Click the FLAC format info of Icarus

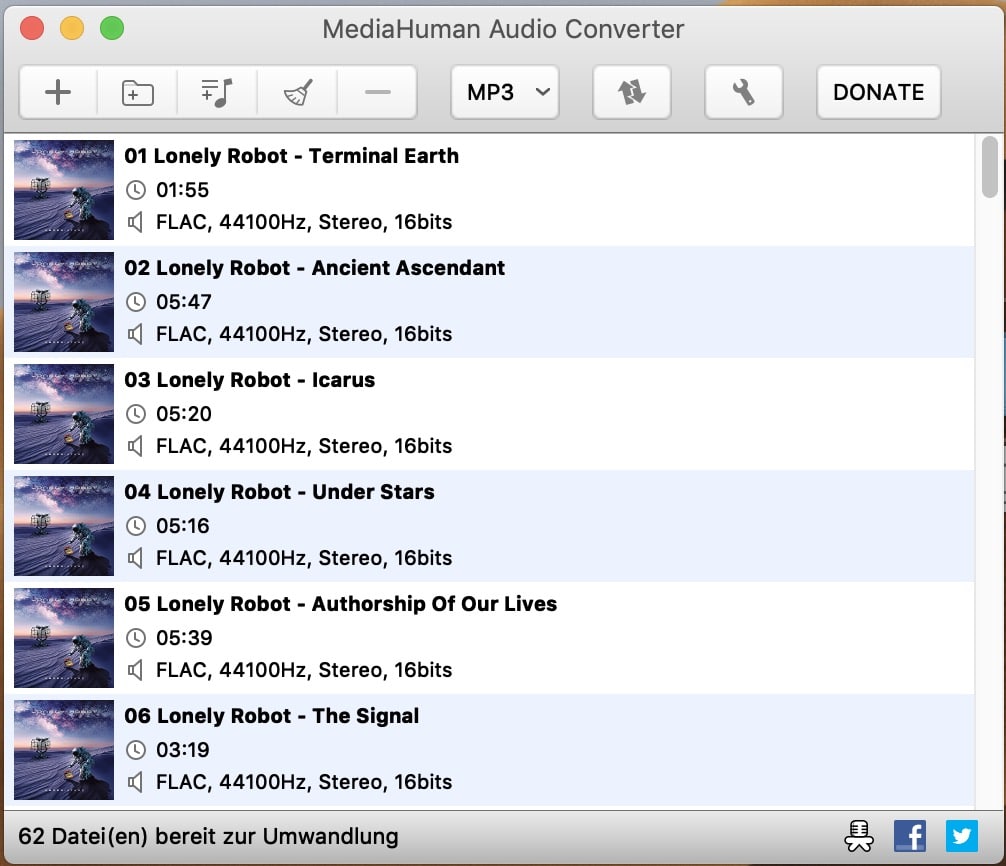(304, 446)
